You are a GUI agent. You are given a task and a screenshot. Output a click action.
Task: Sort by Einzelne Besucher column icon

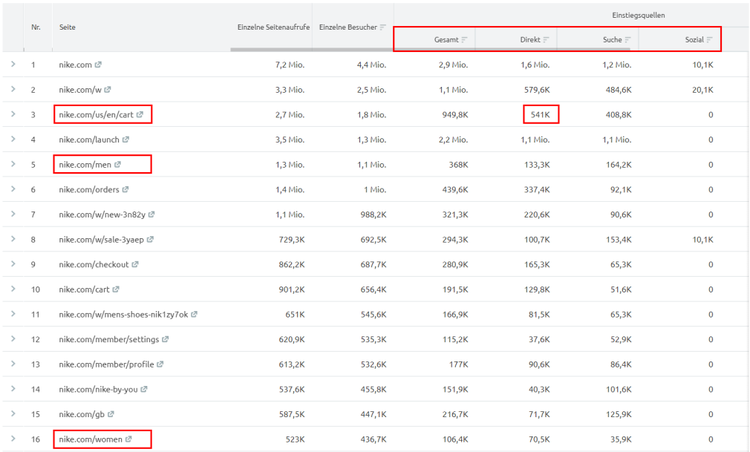coord(383,27)
